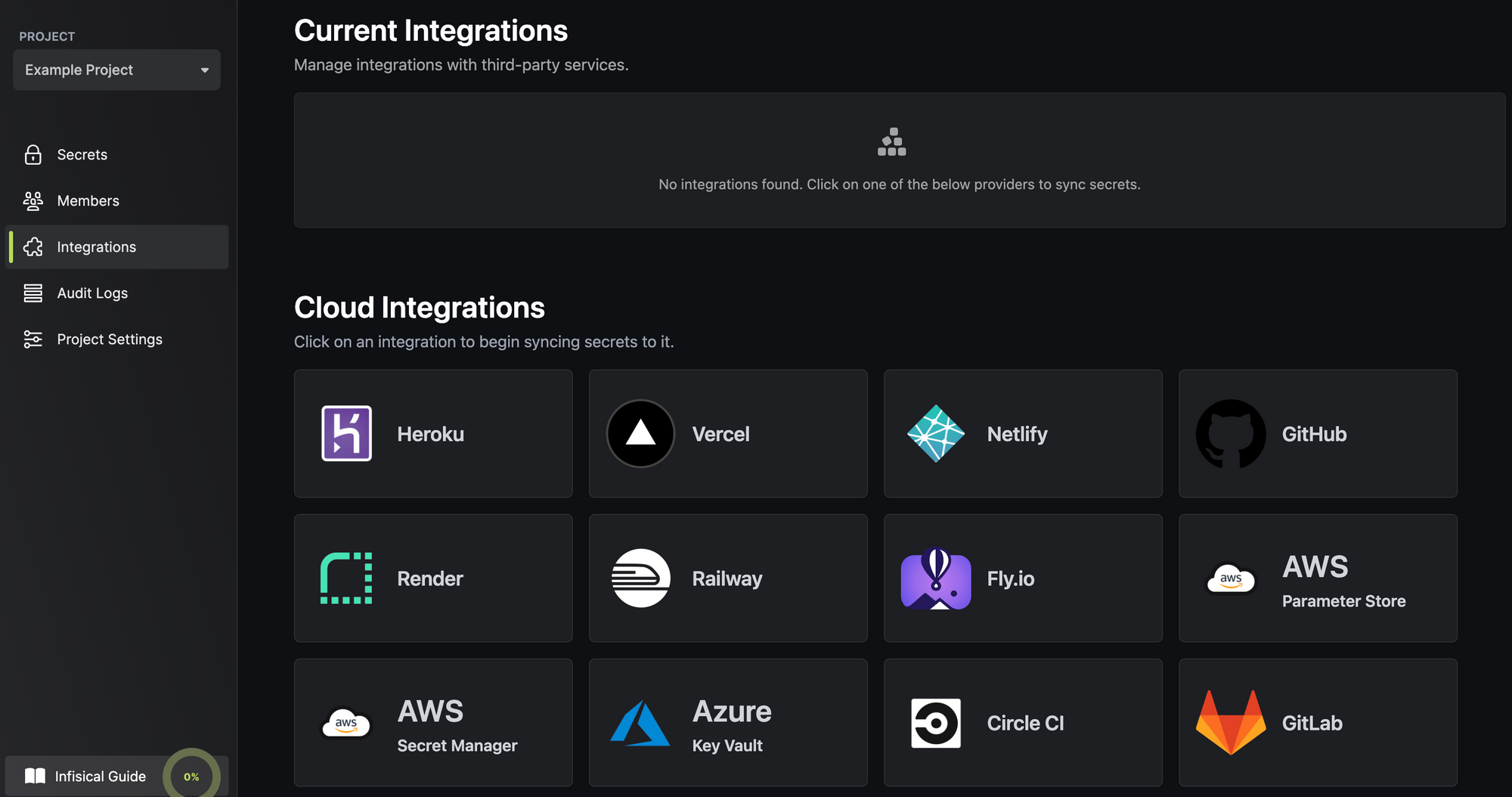Click the Infisical Guide book icon
The height and width of the screenshot is (797, 1512).
point(35,776)
